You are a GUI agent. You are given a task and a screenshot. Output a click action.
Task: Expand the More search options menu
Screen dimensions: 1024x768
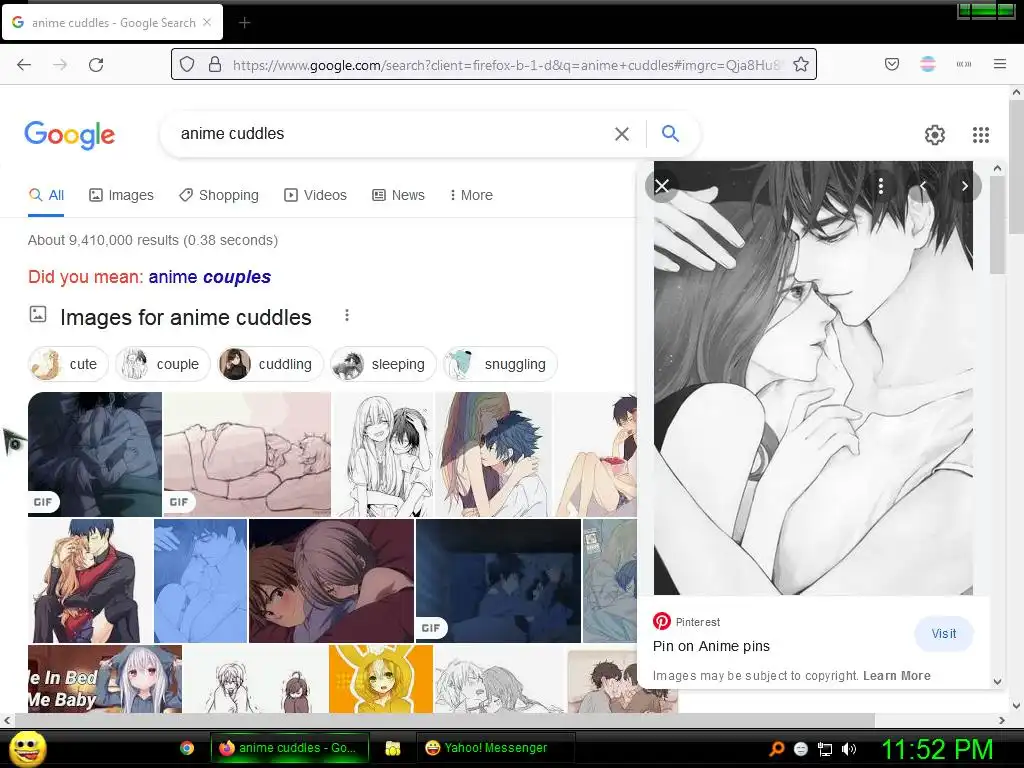click(471, 195)
